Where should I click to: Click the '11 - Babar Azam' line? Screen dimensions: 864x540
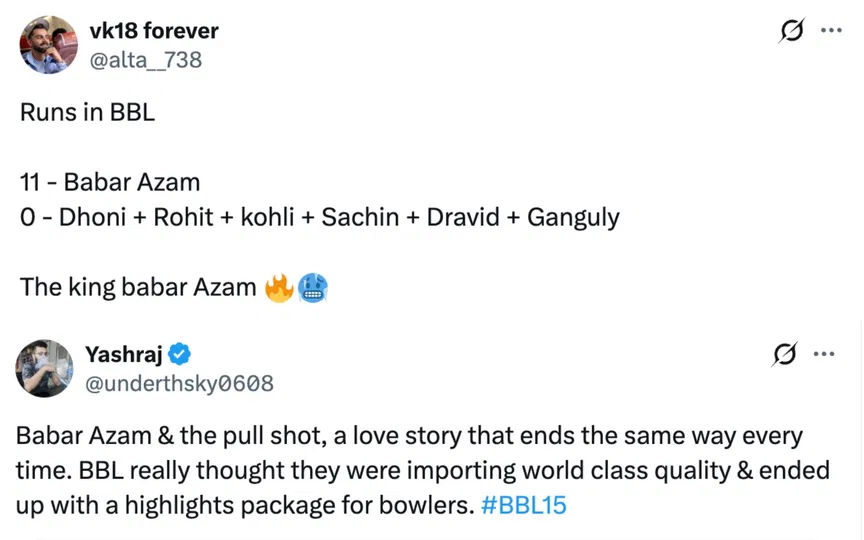pyautogui.click(x=110, y=182)
